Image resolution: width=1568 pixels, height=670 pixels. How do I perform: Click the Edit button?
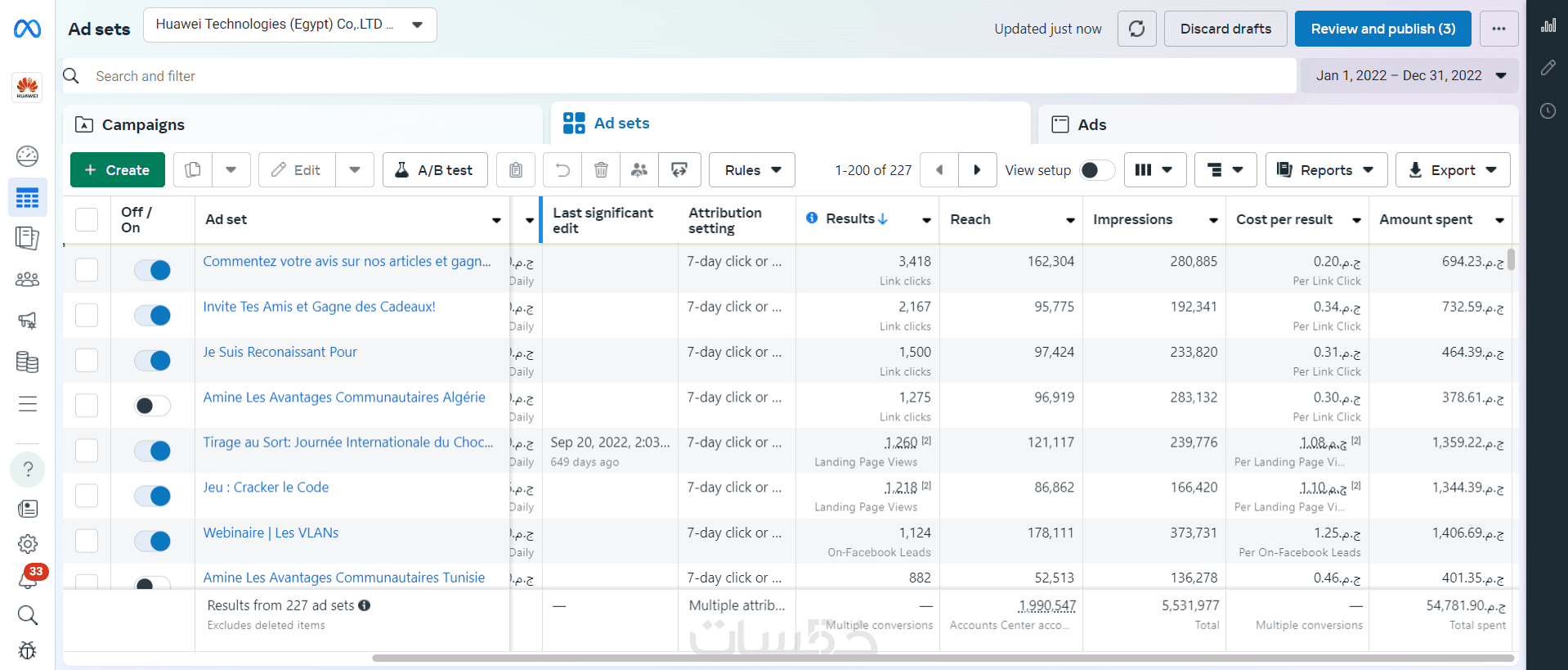coord(297,170)
